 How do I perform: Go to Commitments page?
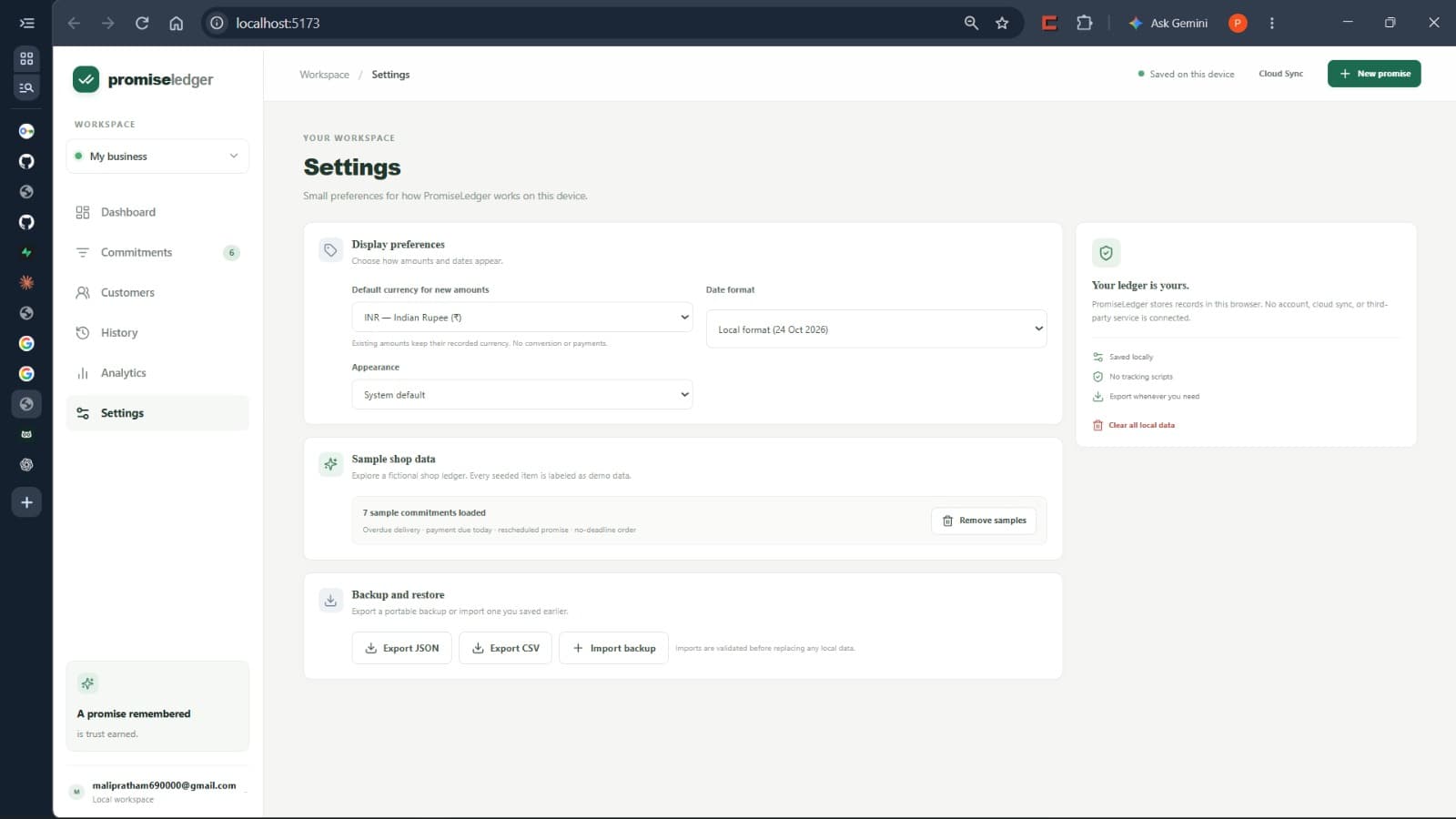[157, 252]
